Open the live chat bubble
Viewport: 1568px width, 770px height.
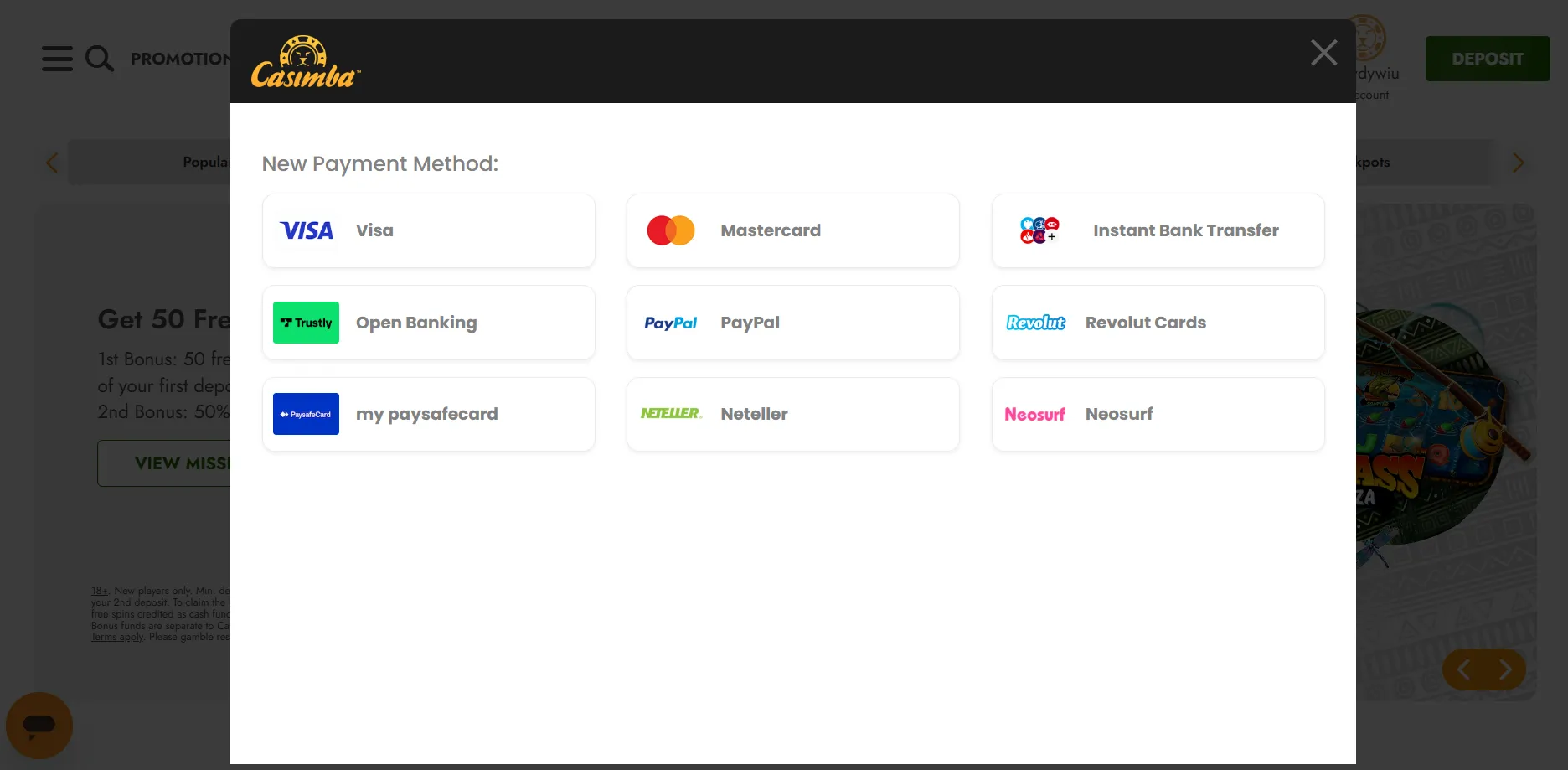click(x=39, y=726)
